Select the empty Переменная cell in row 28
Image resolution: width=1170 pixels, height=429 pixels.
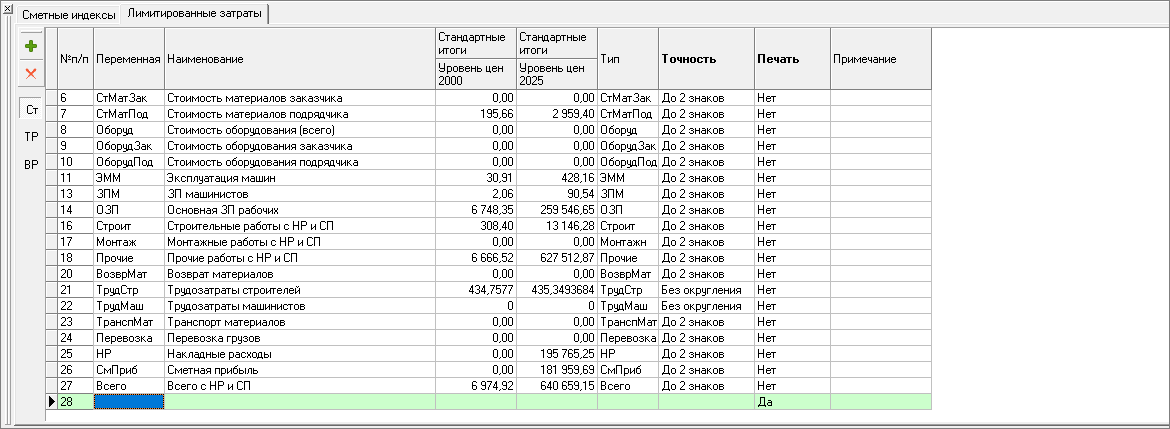128,401
